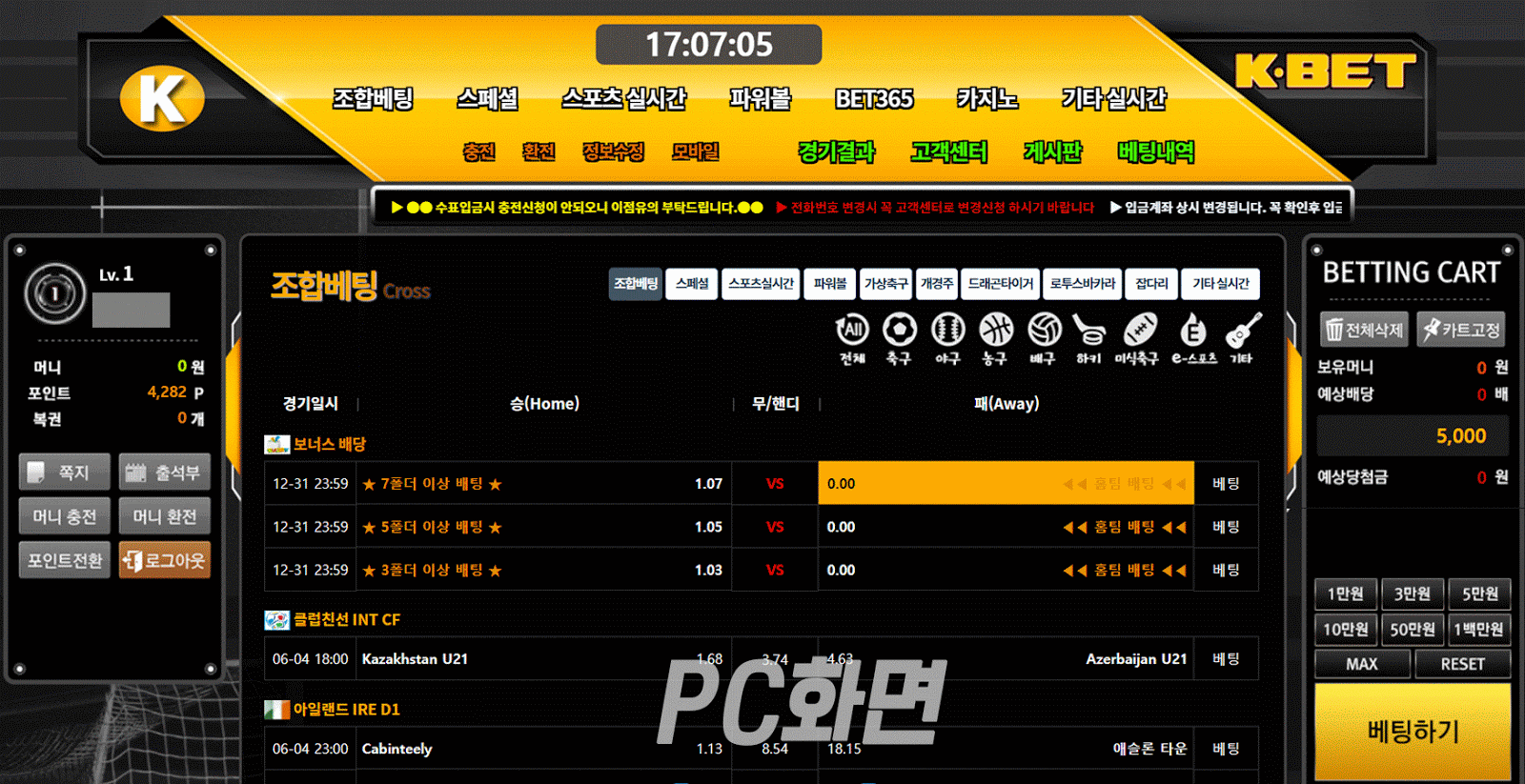Click the Ireland flag icon for IRE D1

tap(277, 710)
